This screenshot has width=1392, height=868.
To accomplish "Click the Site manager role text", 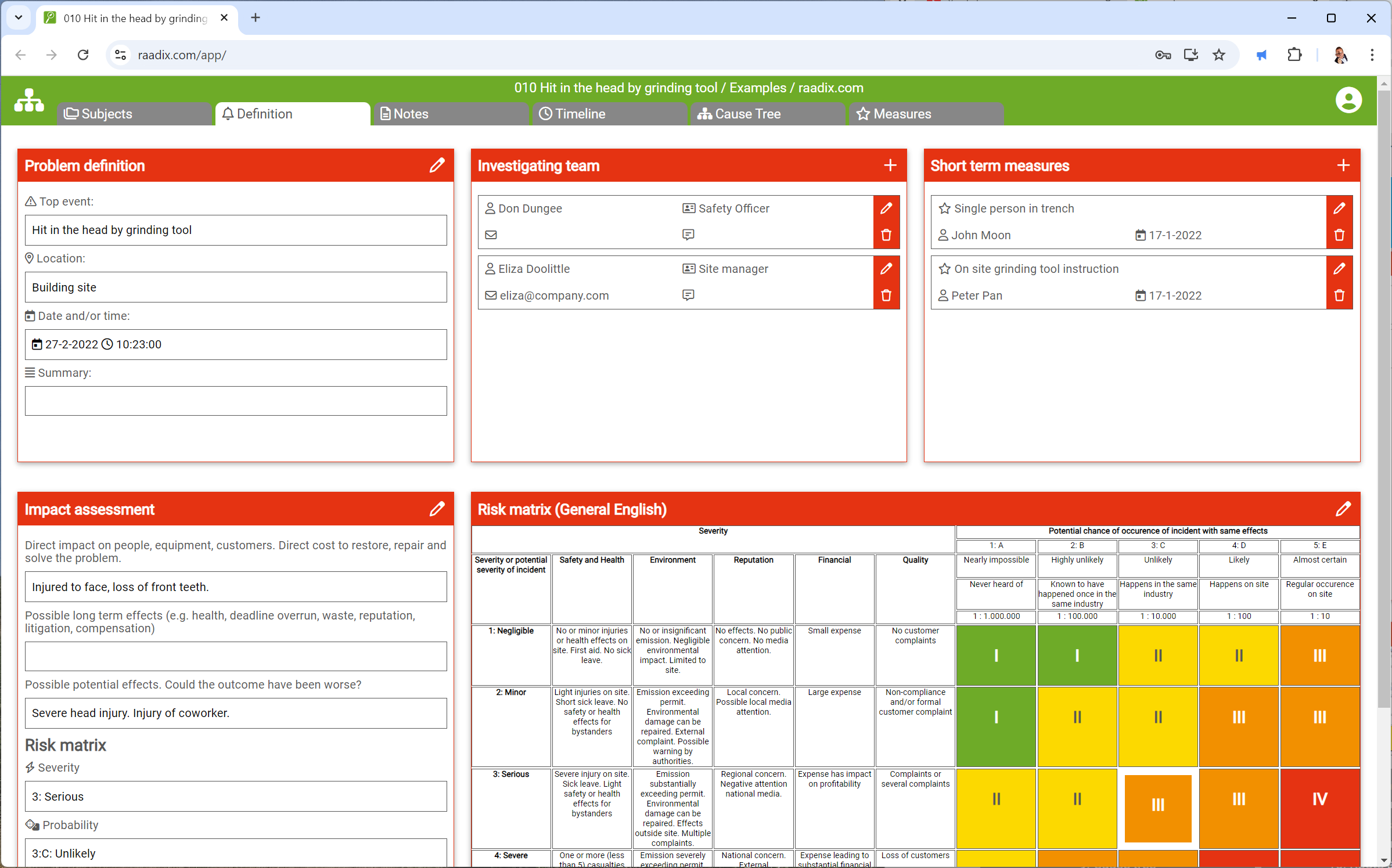I will 733,269.
